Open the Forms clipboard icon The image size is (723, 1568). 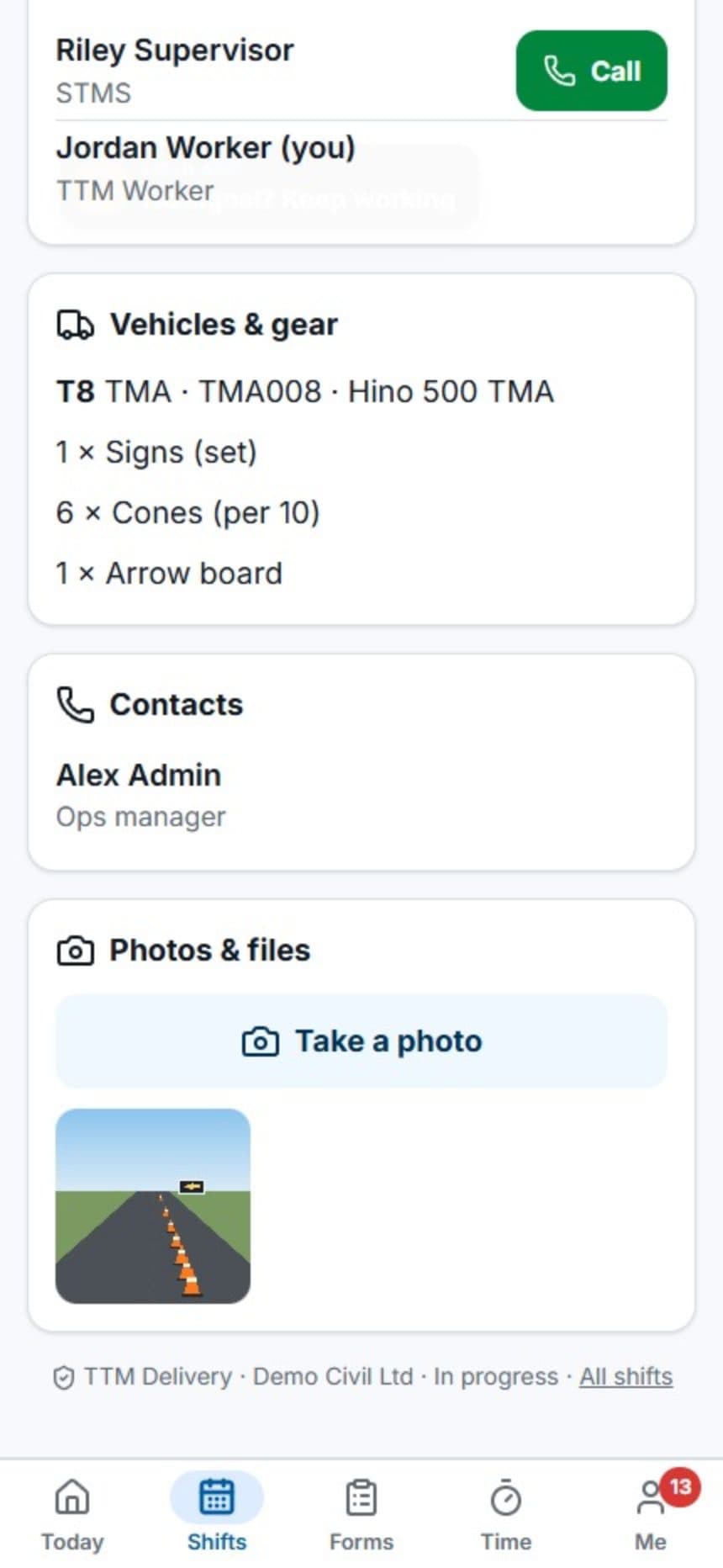click(361, 1498)
